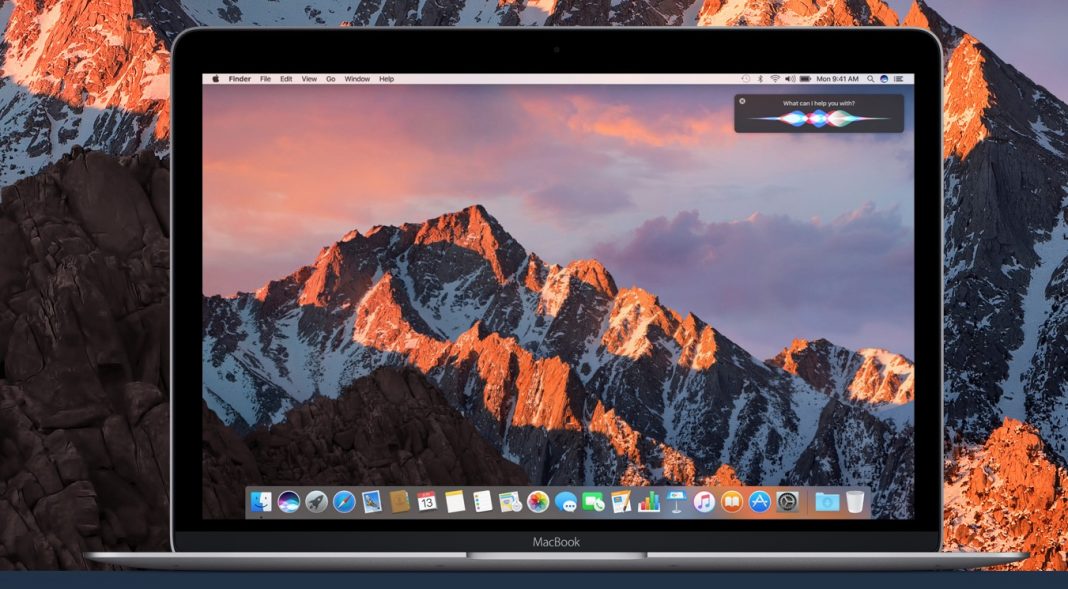Screen dimensions: 1068x589
Task: Open iTunes music note icon
Action: [704, 502]
